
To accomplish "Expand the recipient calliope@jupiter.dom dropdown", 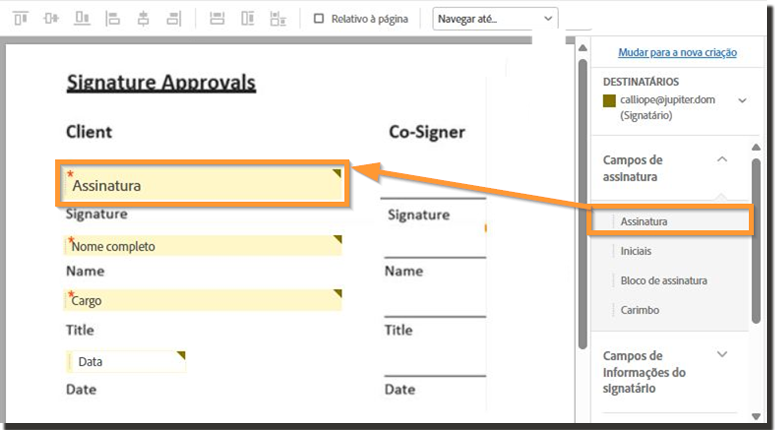I will [x=742, y=100].
